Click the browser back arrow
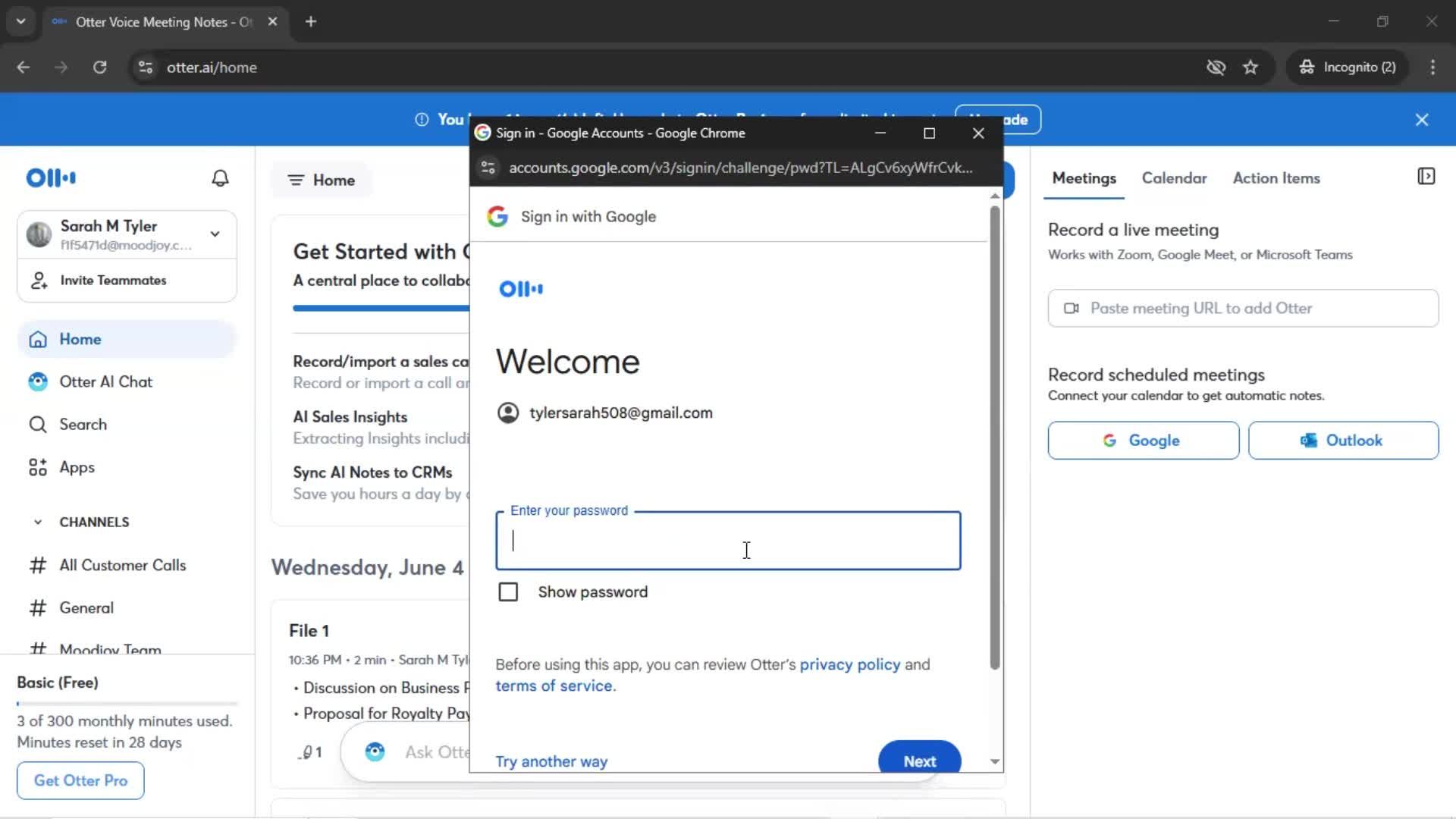The width and height of the screenshot is (1456, 819). pyautogui.click(x=24, y=67)
